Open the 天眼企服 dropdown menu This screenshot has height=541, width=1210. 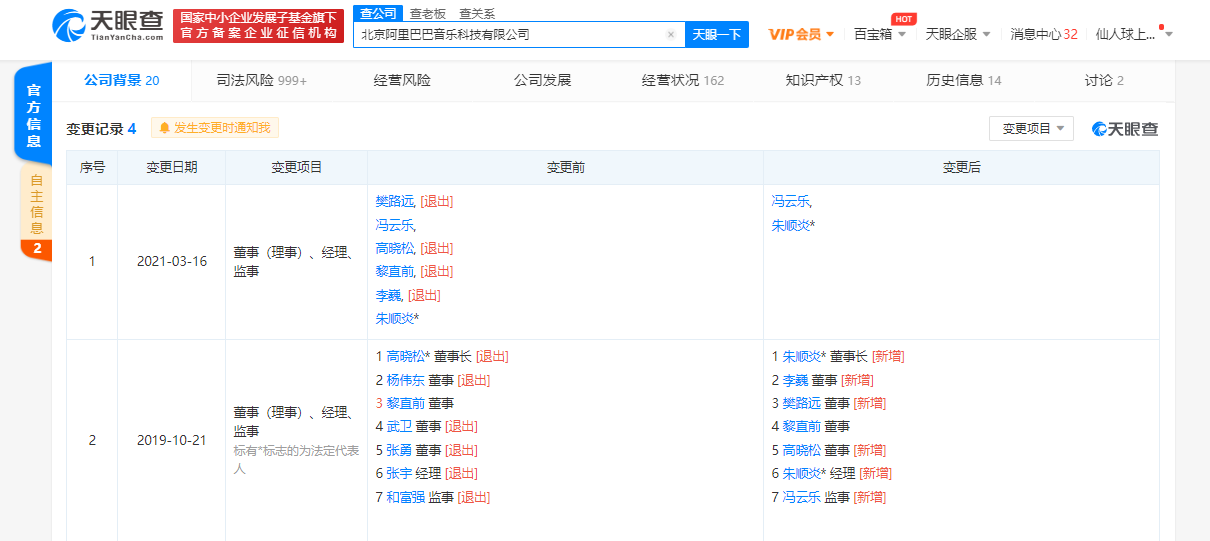coord(958,34)
